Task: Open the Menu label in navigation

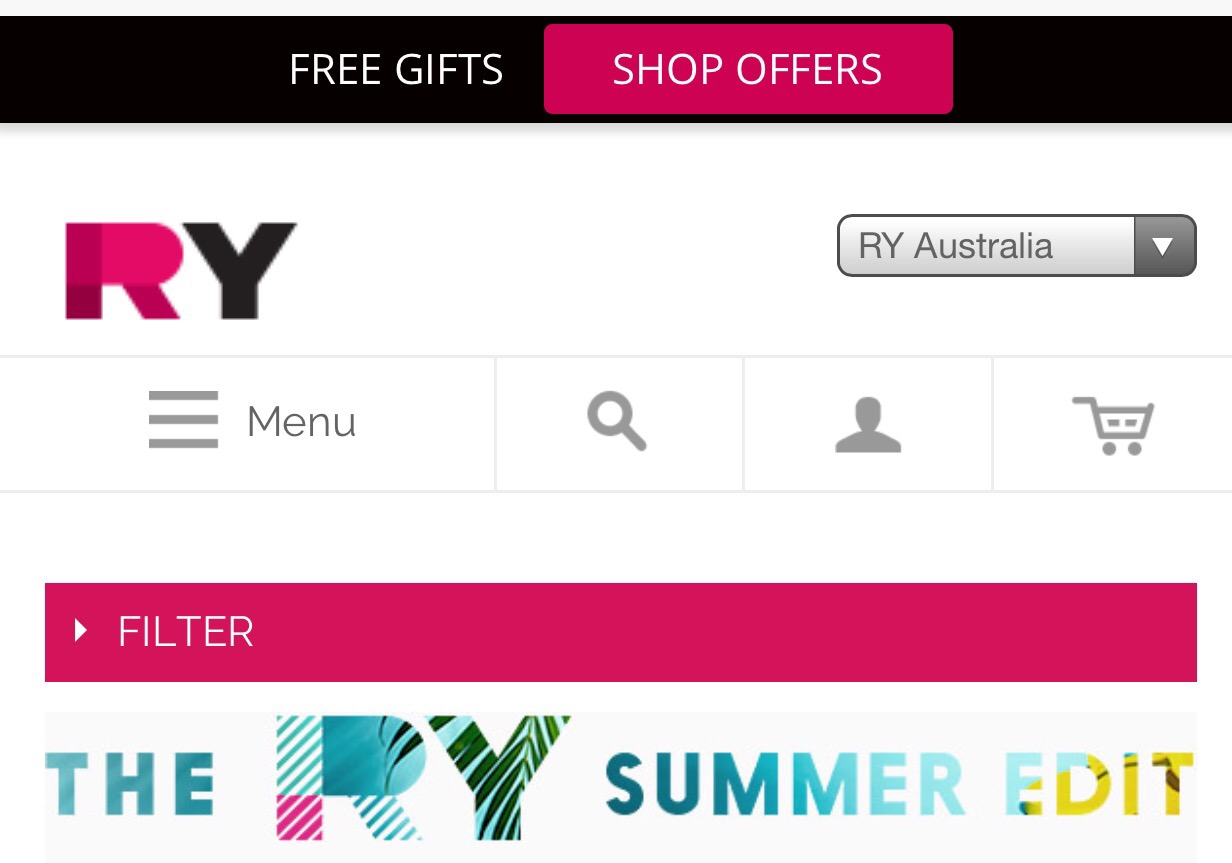Action: 301,421
